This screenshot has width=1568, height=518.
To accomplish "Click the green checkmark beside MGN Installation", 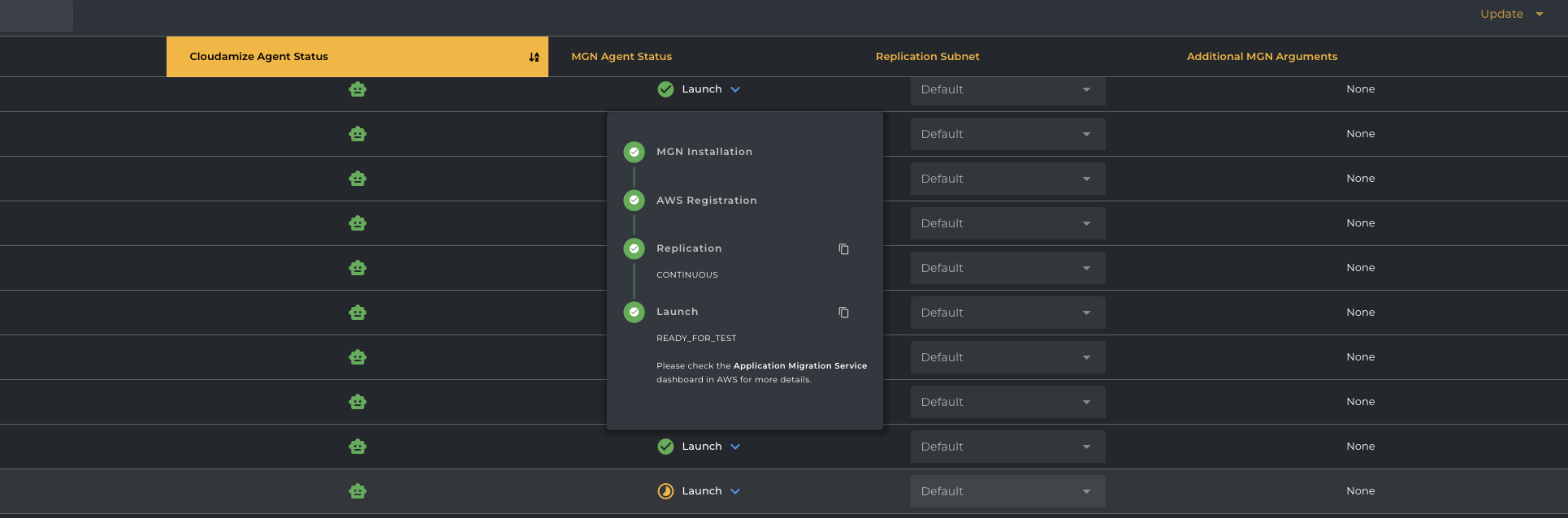I will (634, 152).
